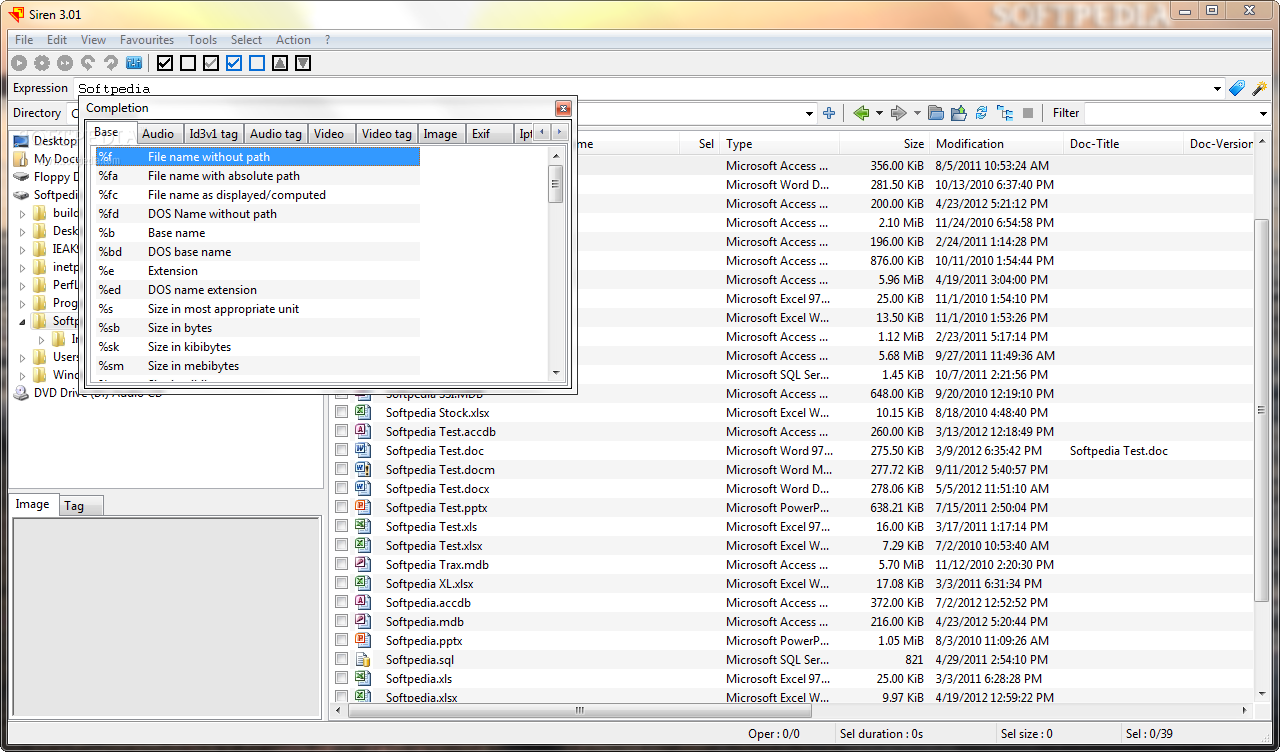This screenshot has height=752, width=1280.
Task: Open the Expression history dropdown arrow
Action: pyautogui.click(x=1217, y=89)
